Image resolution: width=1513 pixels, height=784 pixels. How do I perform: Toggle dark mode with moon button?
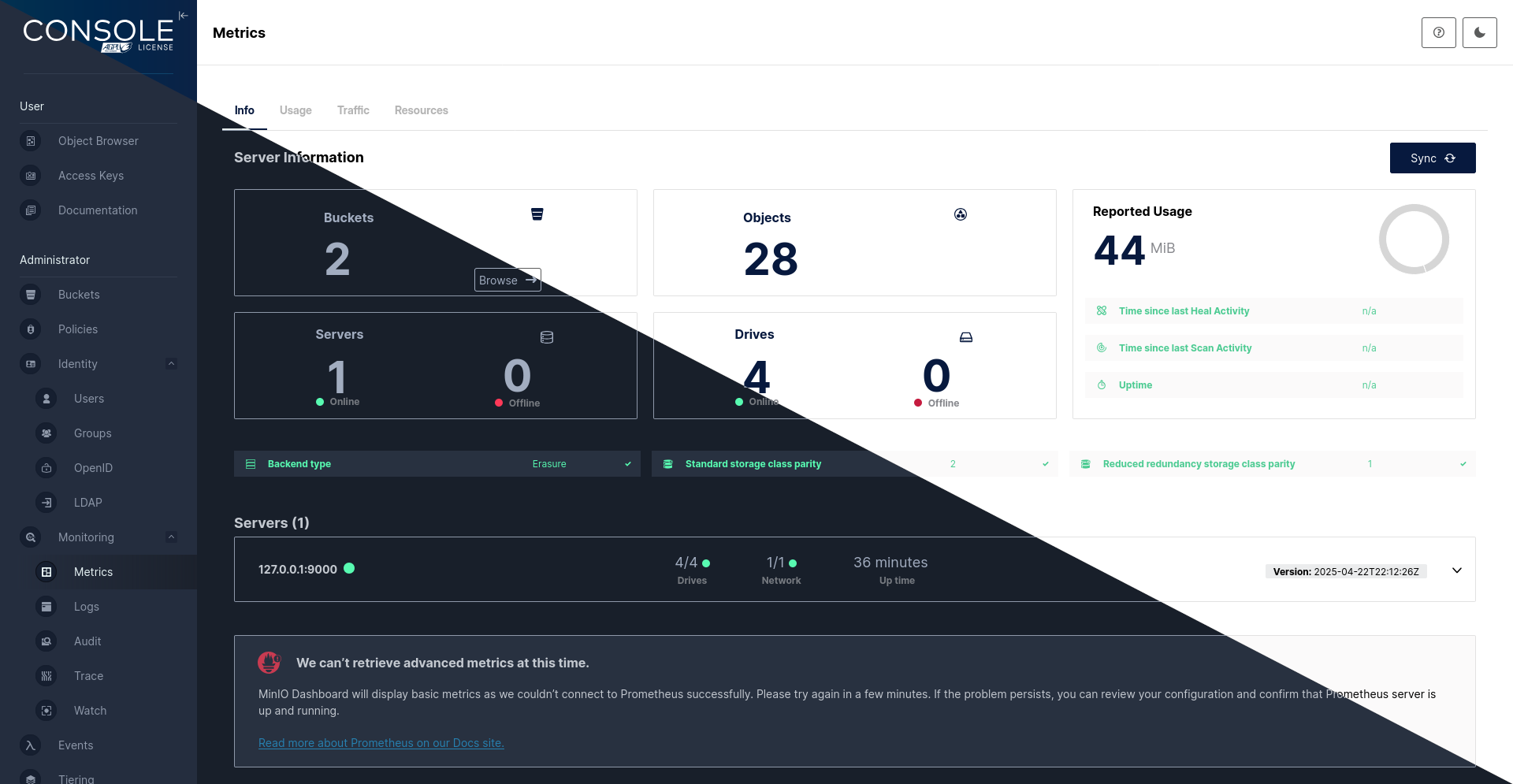(1480, 33)
